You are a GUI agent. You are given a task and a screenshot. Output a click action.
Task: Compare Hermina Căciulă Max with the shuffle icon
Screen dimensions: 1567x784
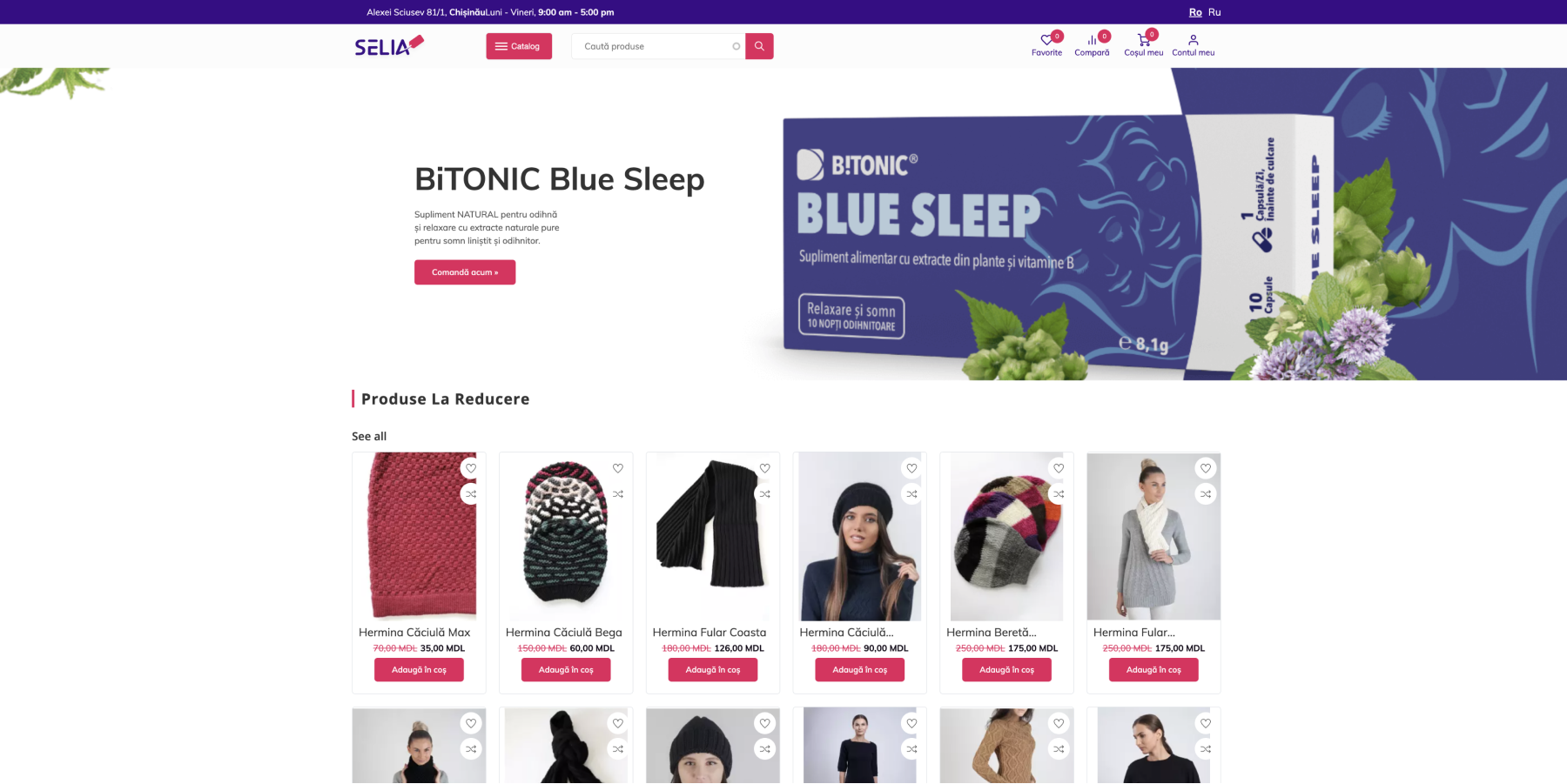pos(471,494)
